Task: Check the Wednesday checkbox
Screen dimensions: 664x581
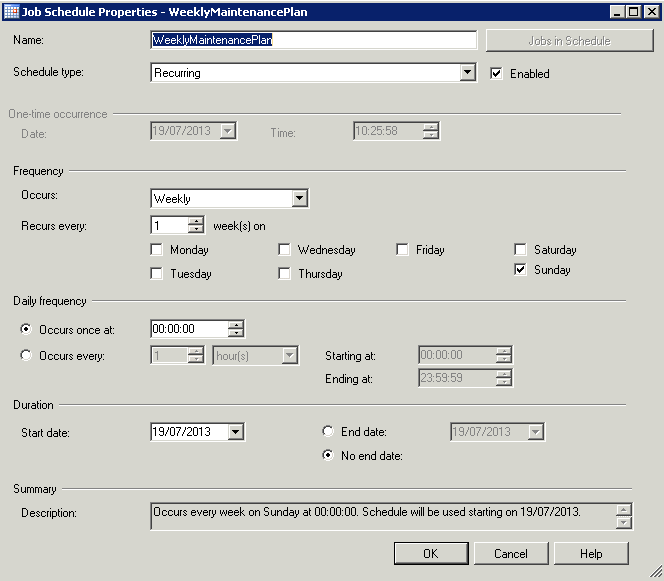Action: (284, 249)
